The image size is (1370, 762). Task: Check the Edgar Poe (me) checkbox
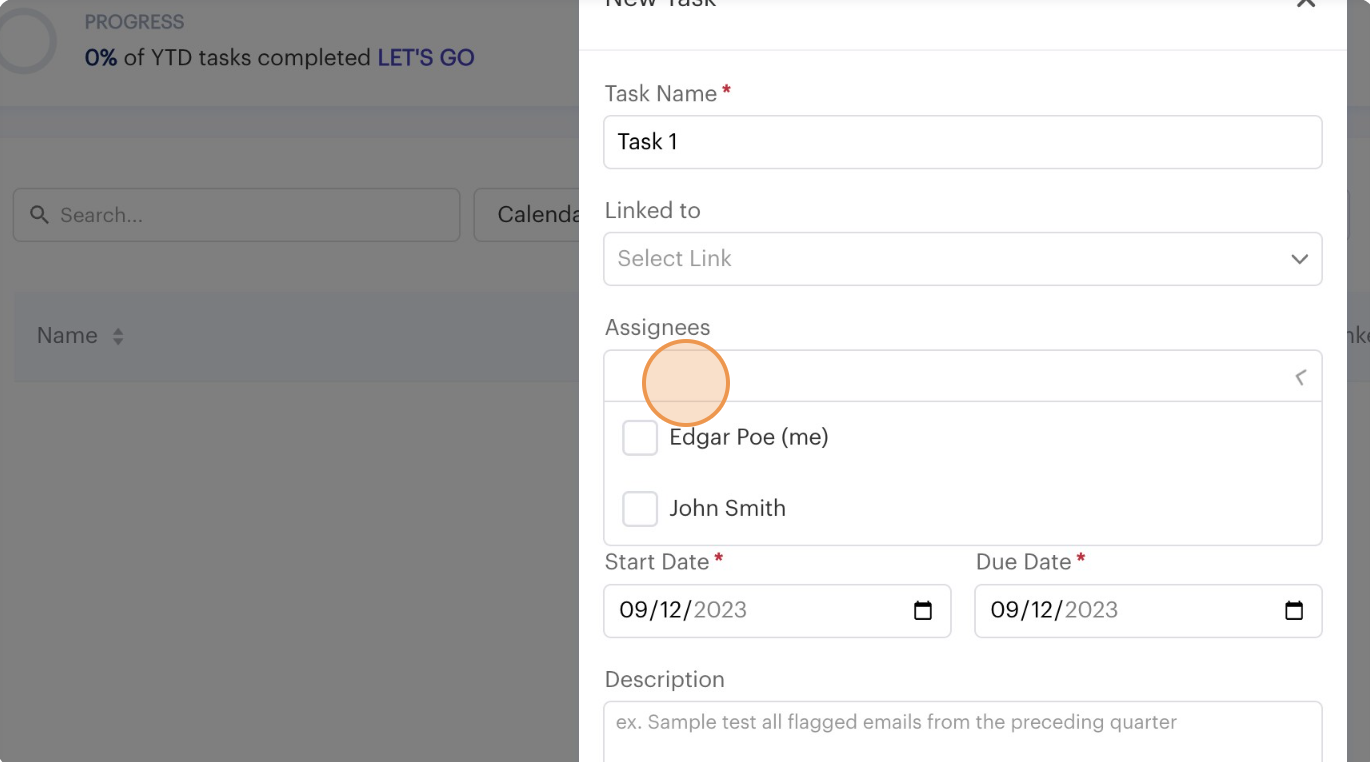tap(640, 438)
